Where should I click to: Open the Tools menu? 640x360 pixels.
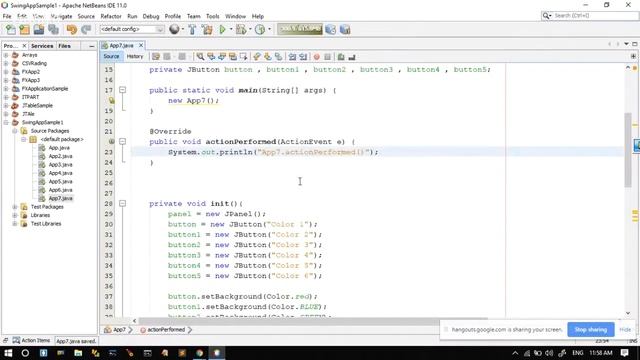click(213, 16)
